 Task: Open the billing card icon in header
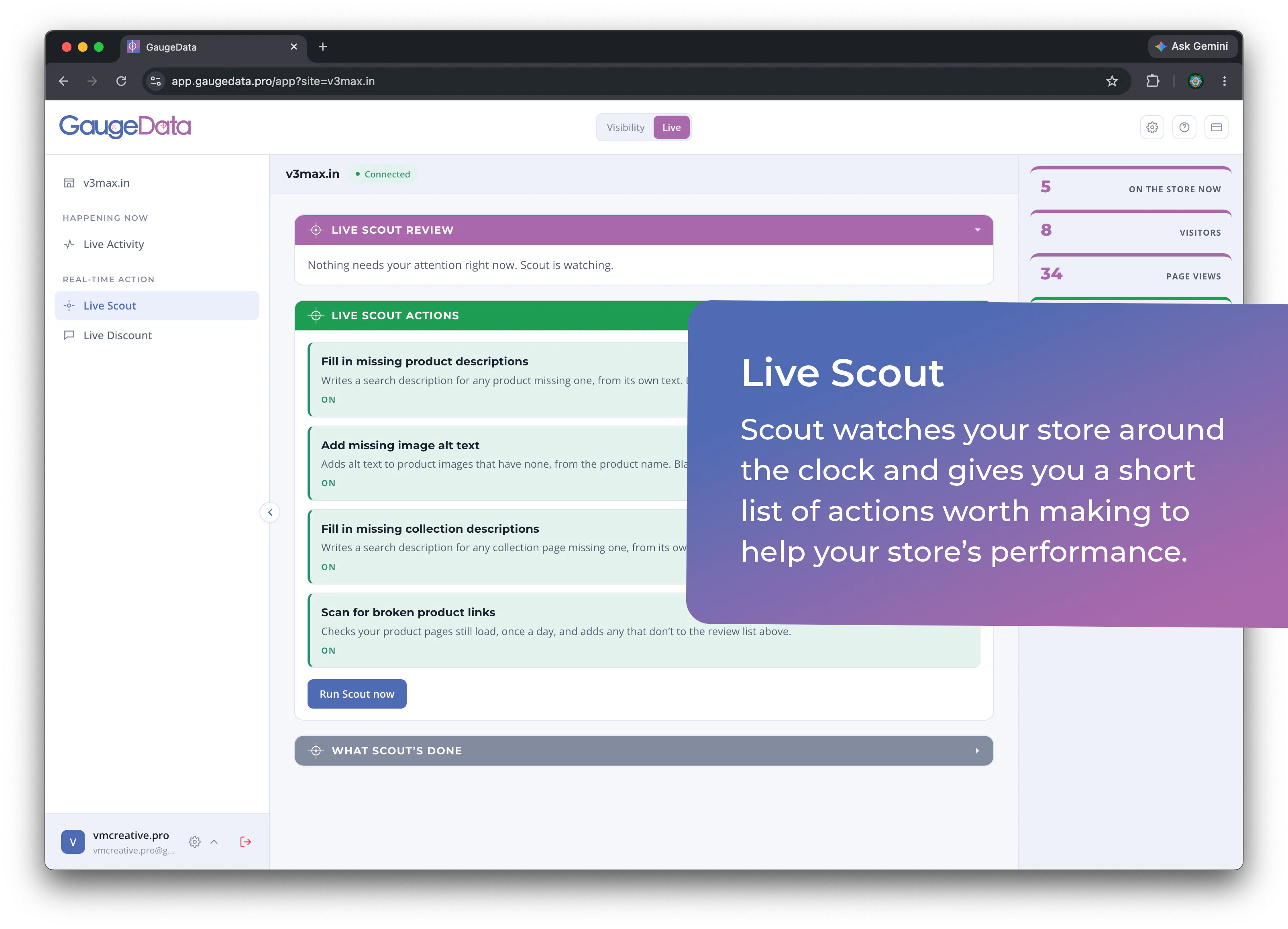tap(1217, 127)
